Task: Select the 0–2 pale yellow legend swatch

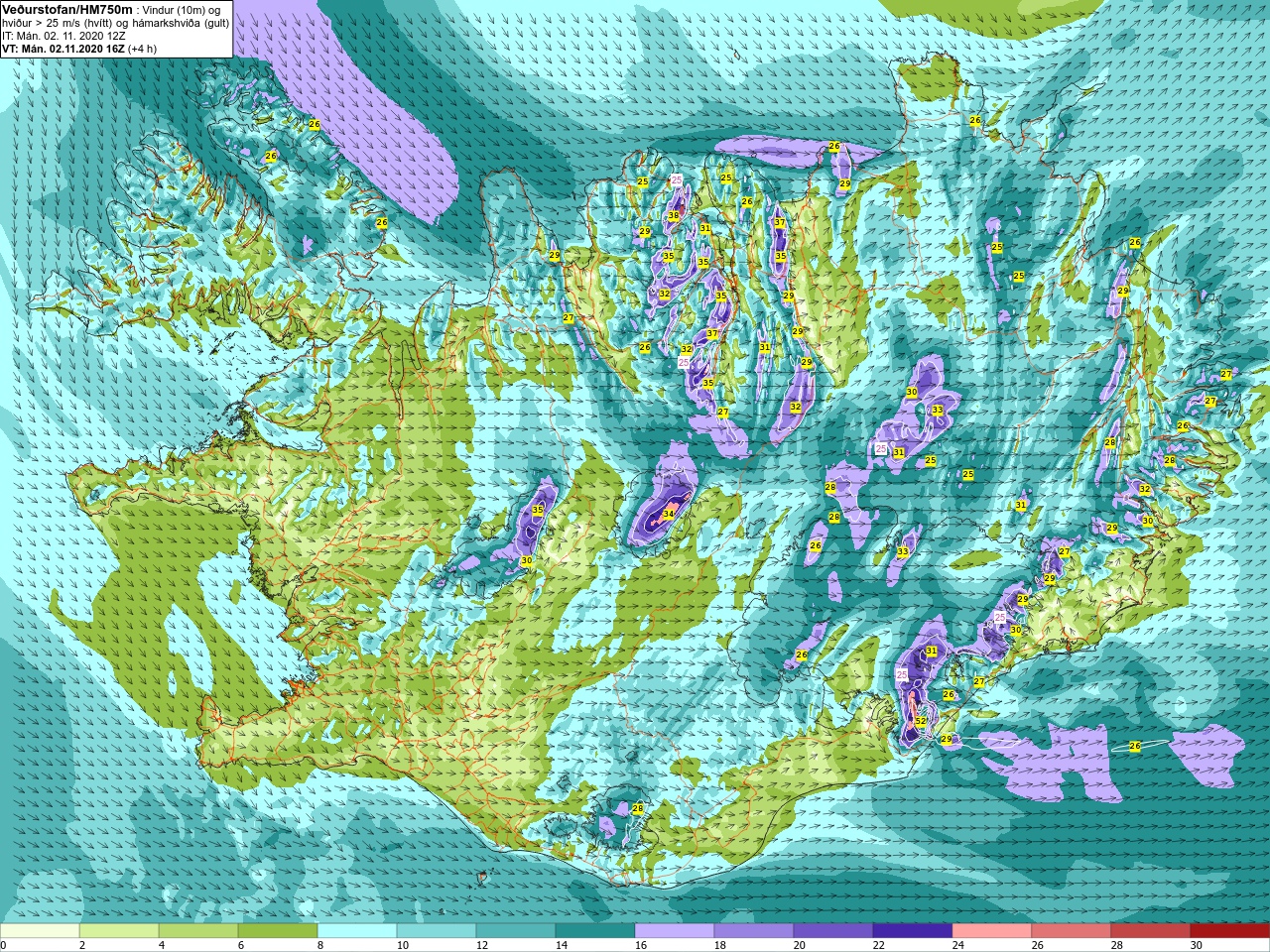Action: tap(40, 931)
